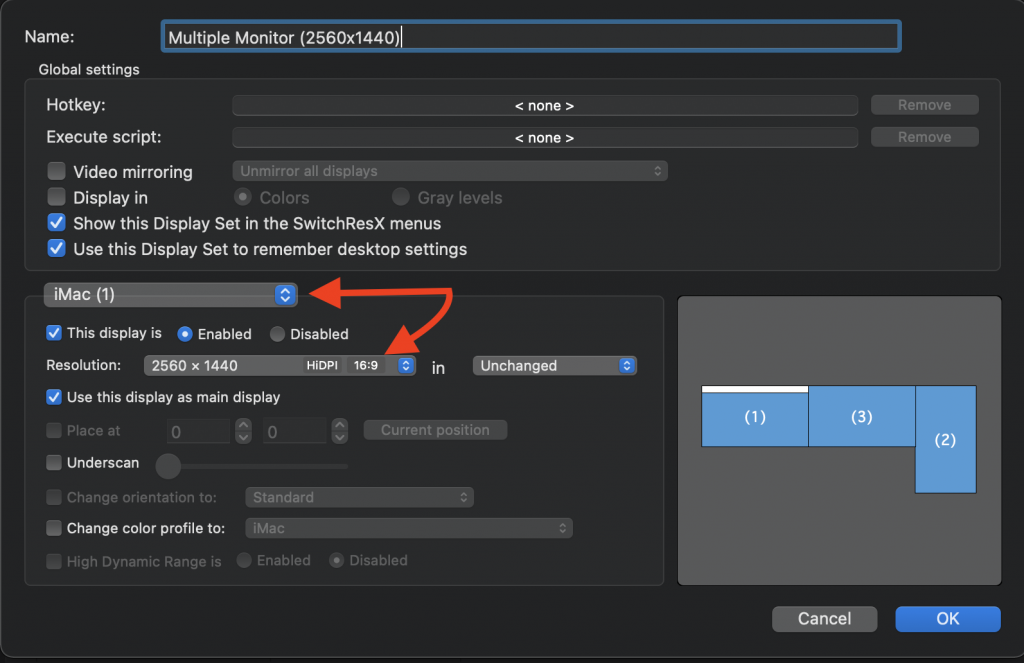This screenshot has width=1024, height=663.
Task: Open the 2560 × 1440 resolution dropdown
Action: (x=280, y=366)
